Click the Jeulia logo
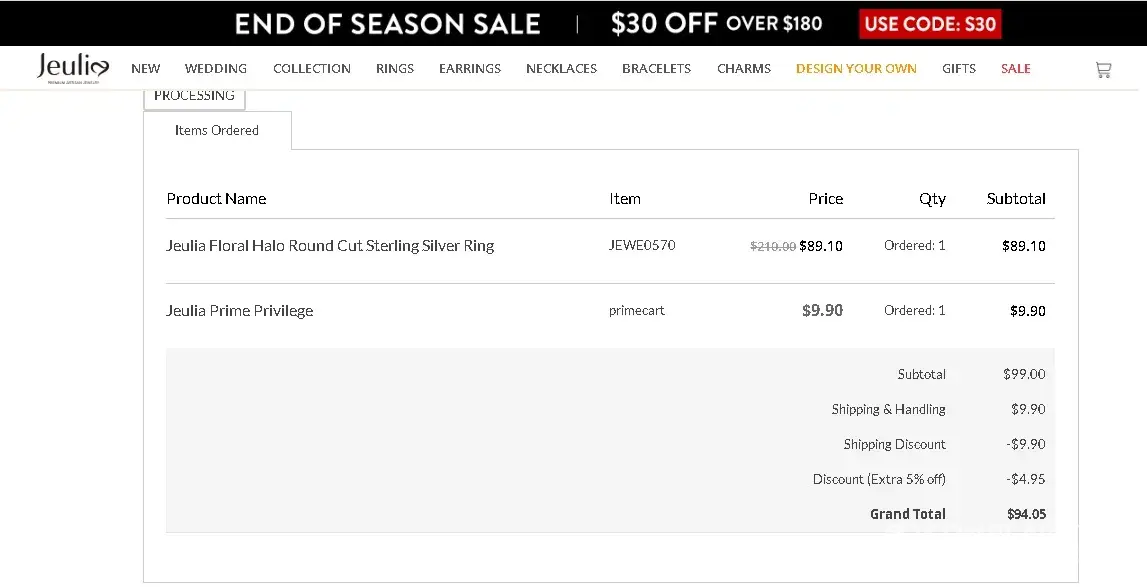Viewport: 1147px width, 587px height. [x=73, y=67]
